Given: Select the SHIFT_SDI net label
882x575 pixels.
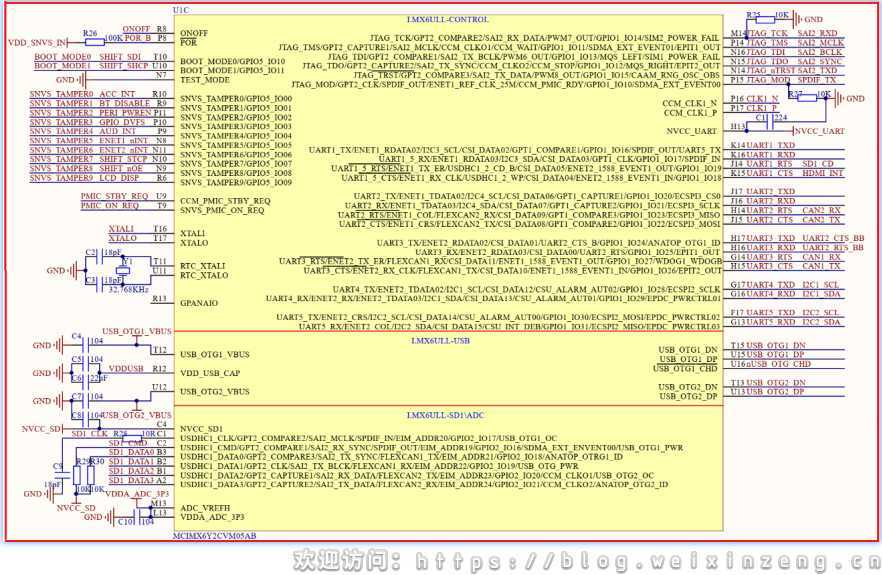Looking at the screenshot, I should pyautogui.click(x=120, y=57).
